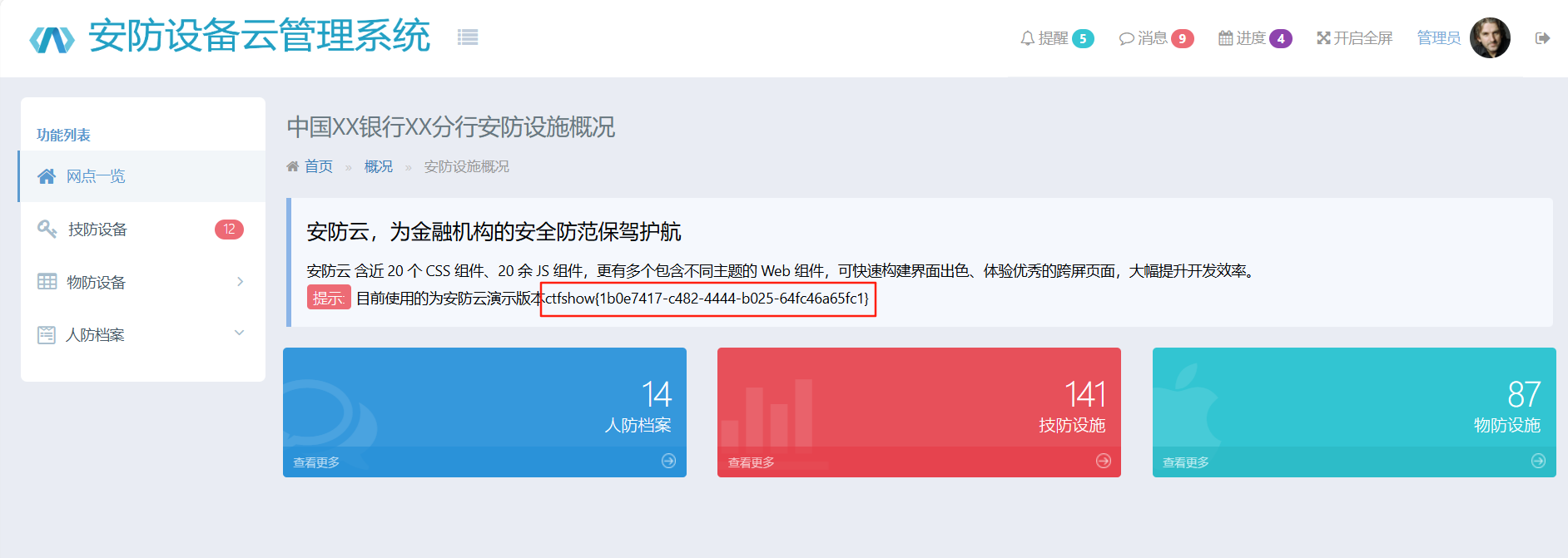Screen dimensions: 1568x558
Task: Go to 首页 in the breadcrumb
Action: 319,166
